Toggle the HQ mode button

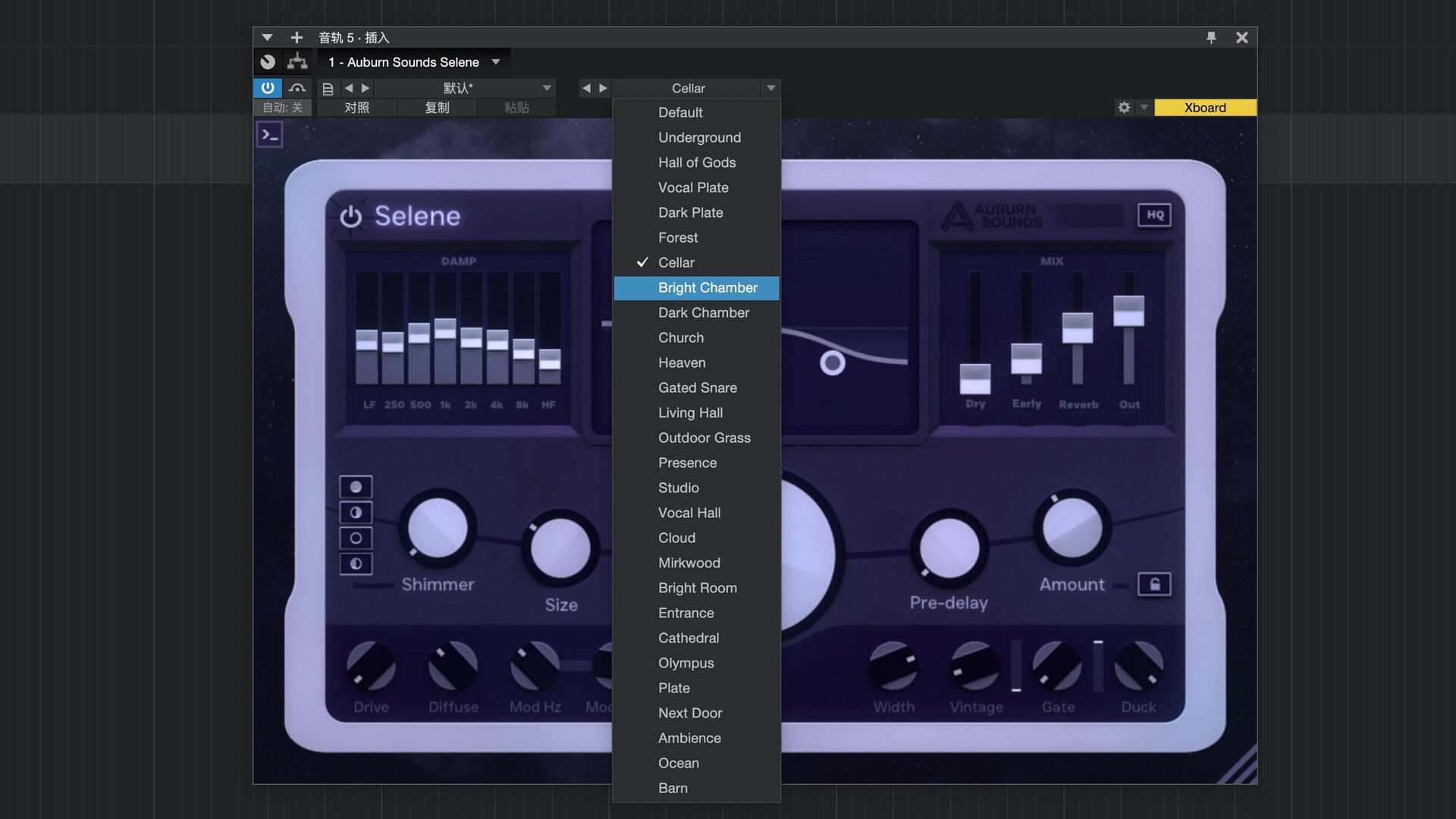click(1154, 215)
